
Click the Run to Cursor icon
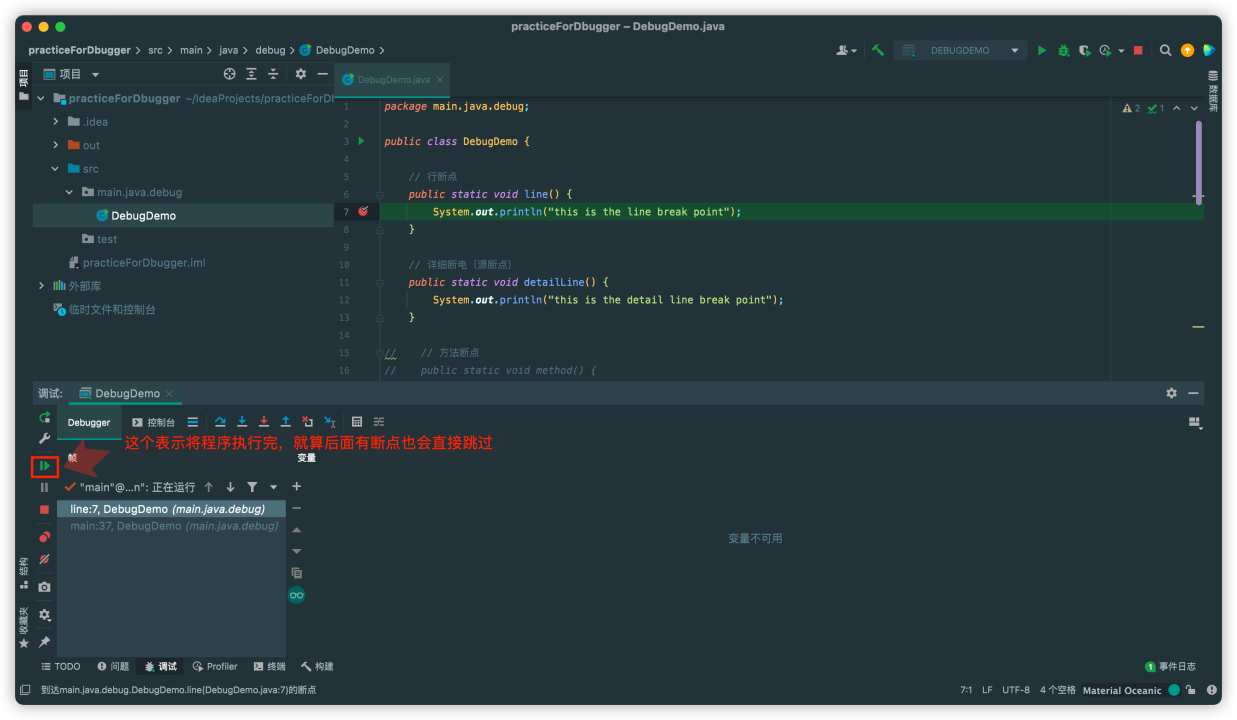[x=329, y=422]
